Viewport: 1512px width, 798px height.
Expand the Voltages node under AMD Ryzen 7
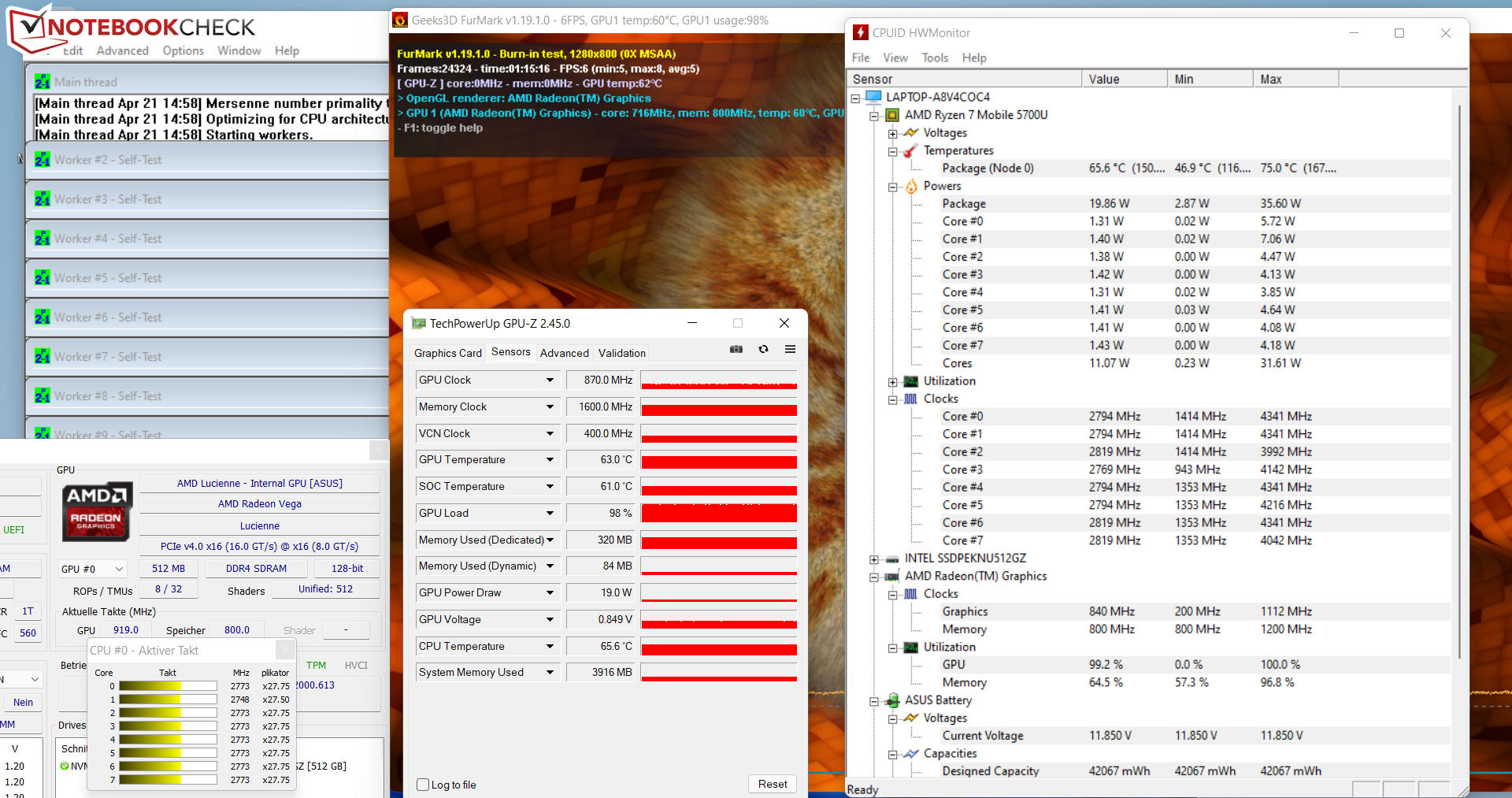[892, 133]
